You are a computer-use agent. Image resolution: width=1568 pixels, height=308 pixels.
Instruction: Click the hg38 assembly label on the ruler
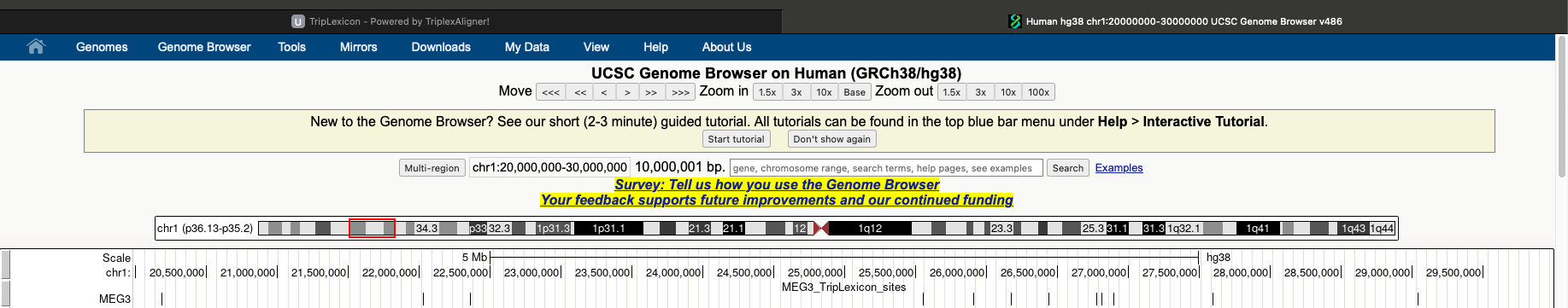pyautogui.click(x=1219, y=258)
